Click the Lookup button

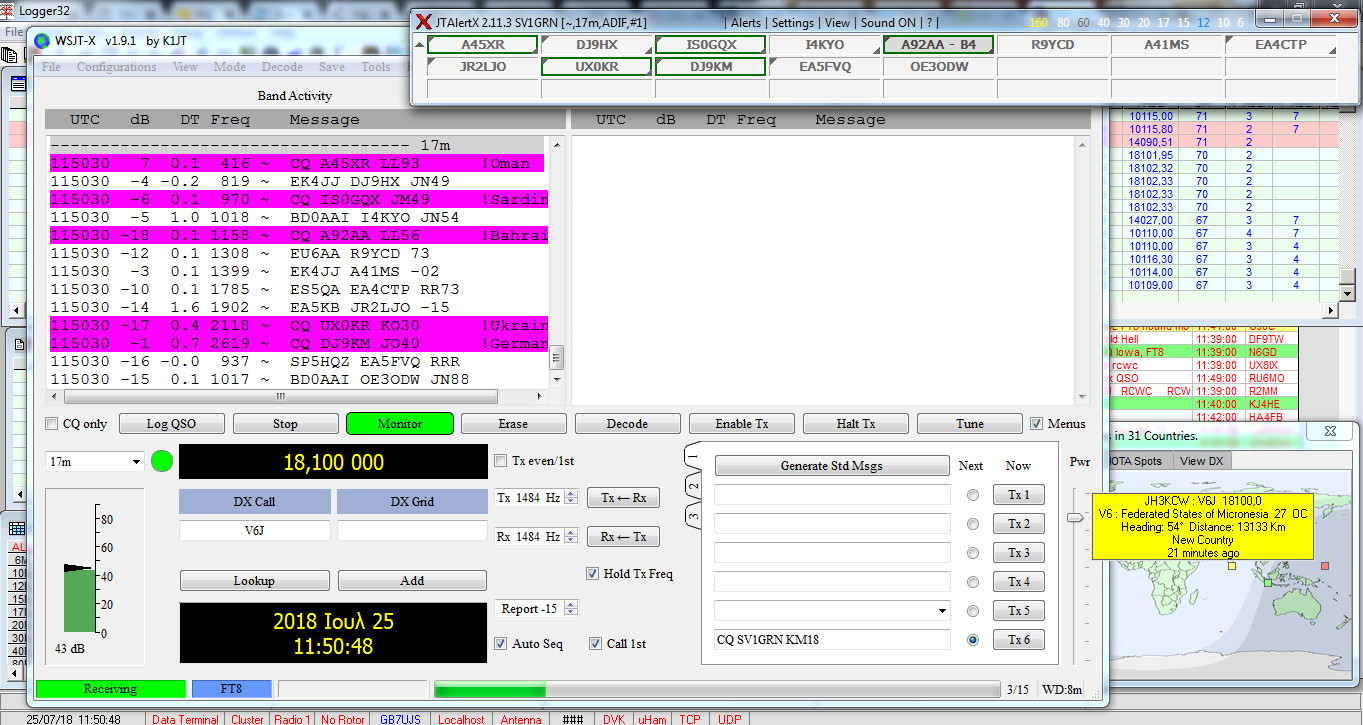[x=254, y=581]
